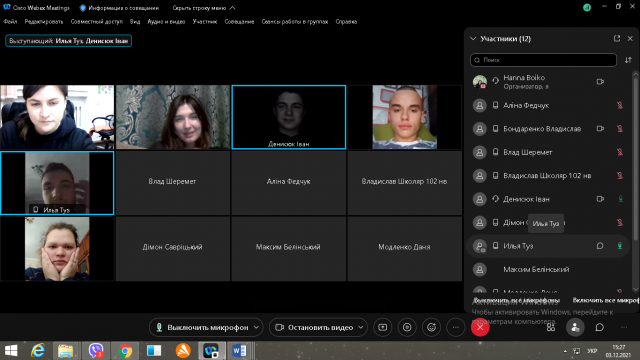Viewport: 640px width, 360px height.
Task: Stop my video (Остановить видео)
Action: tap(314, 327)
